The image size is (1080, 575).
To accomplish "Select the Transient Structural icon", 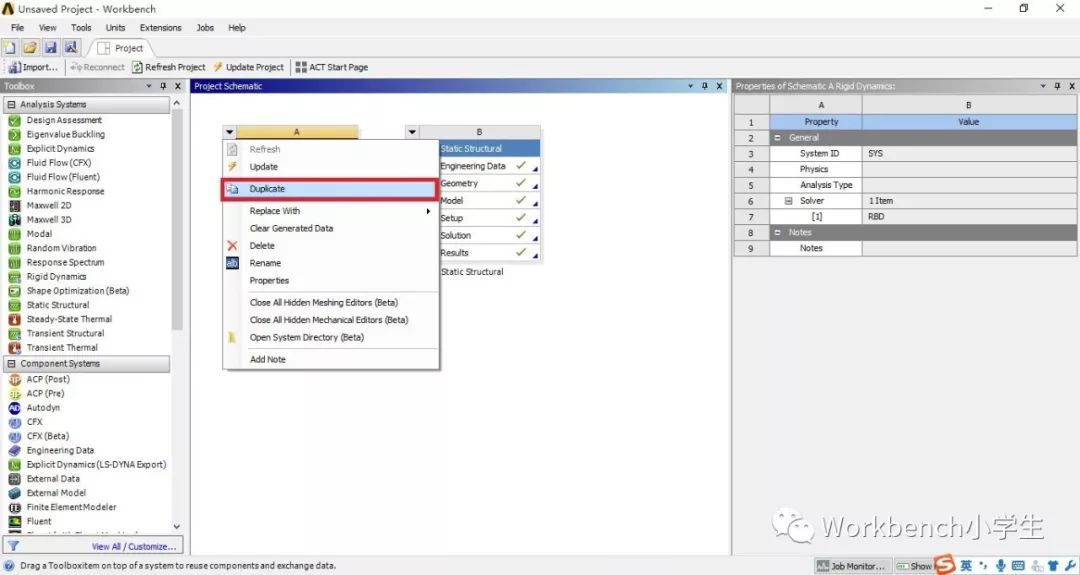I will point(14,333).
